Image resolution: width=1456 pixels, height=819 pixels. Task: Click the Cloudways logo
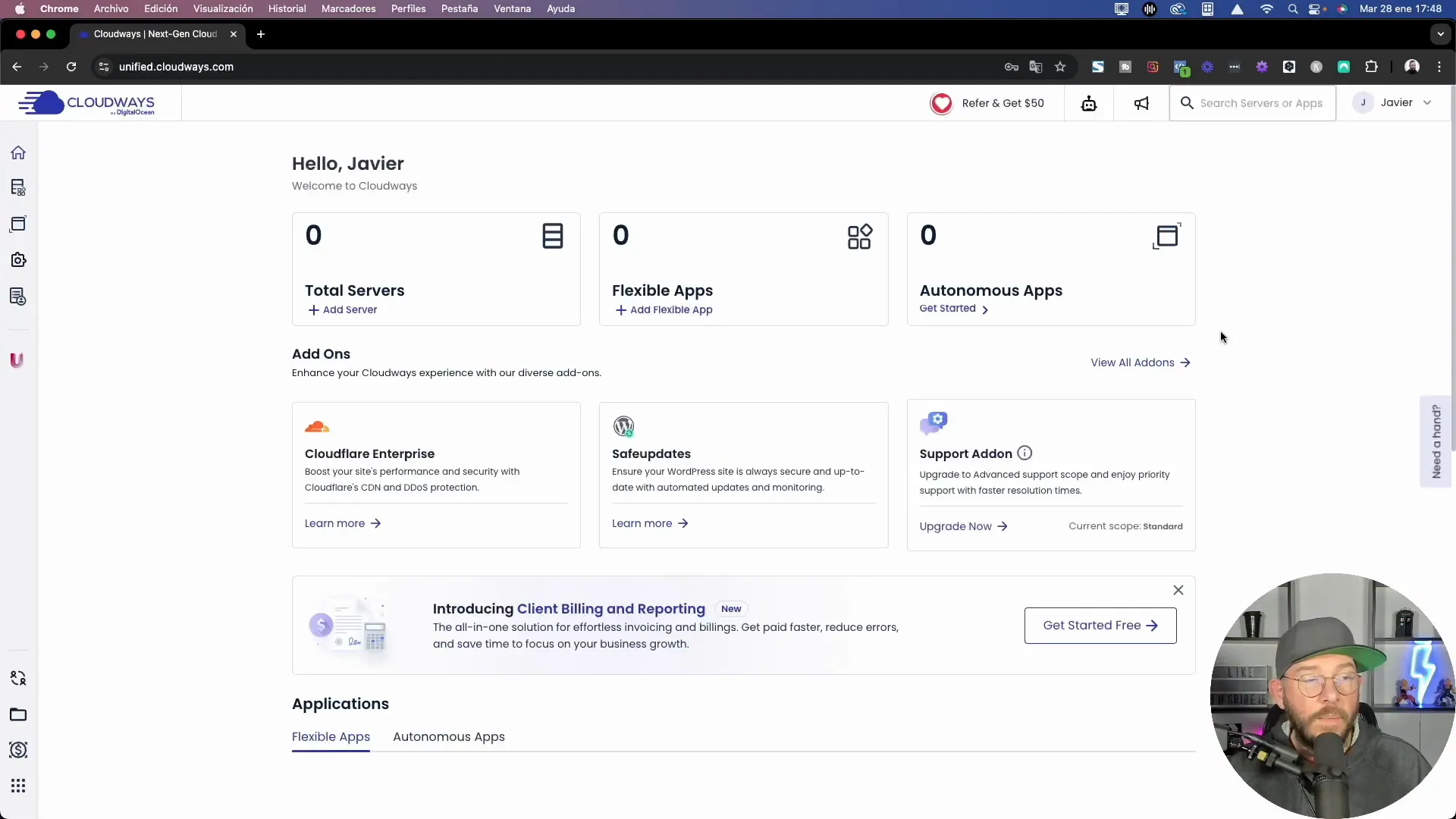tap(86, 103)
